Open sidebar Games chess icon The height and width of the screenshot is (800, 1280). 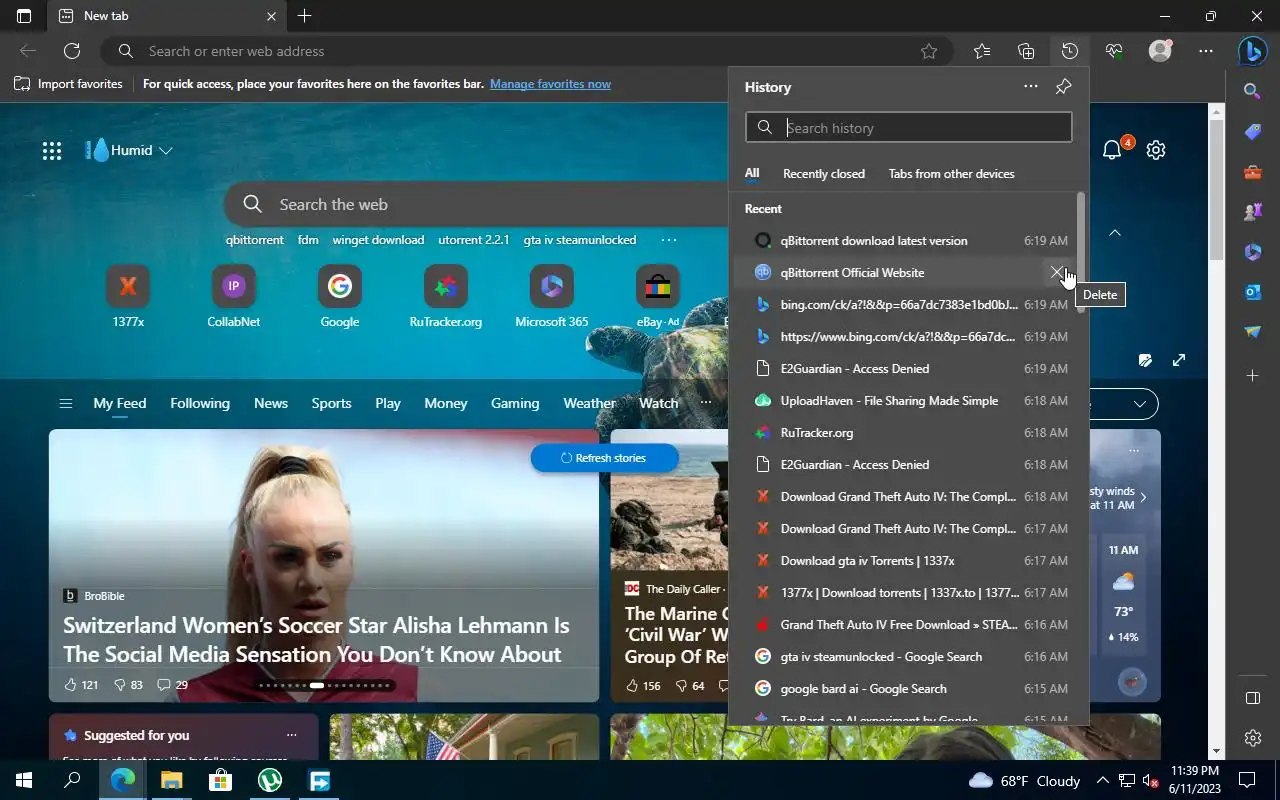[1252, 212]
